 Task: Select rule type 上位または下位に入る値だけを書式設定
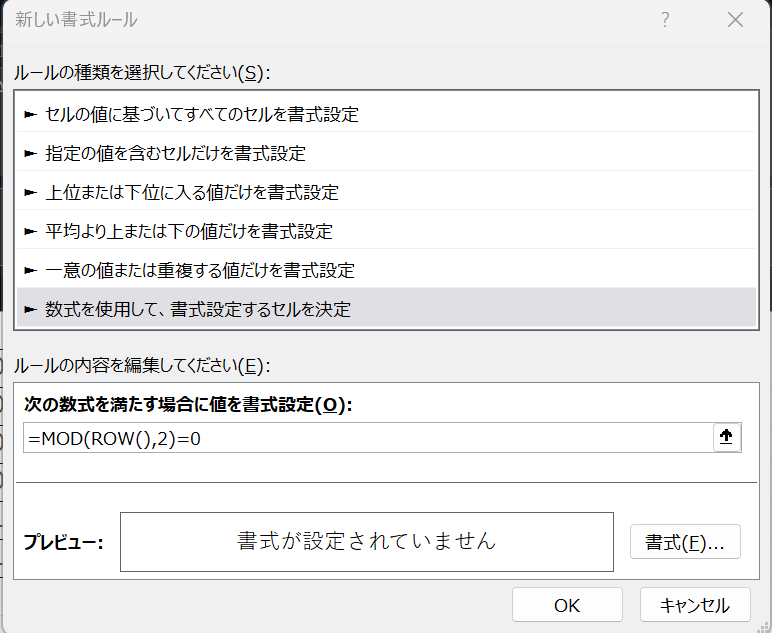tap(386, 192)
